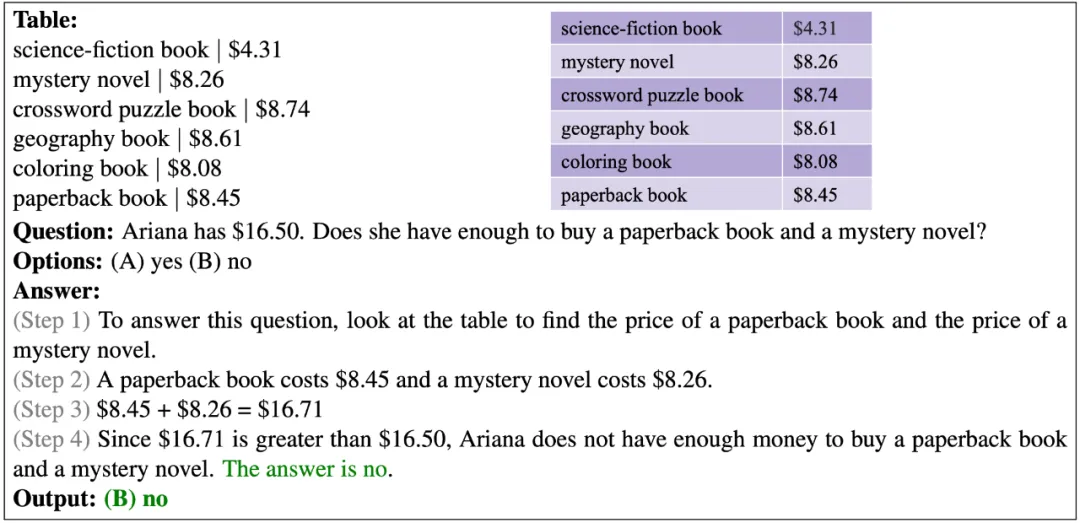
Task: Click the bold Answer: label
Action: (56, 291)
